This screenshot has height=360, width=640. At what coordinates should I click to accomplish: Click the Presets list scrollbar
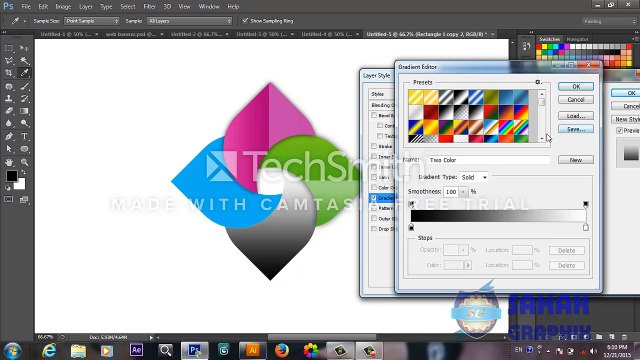click(542, 116)
